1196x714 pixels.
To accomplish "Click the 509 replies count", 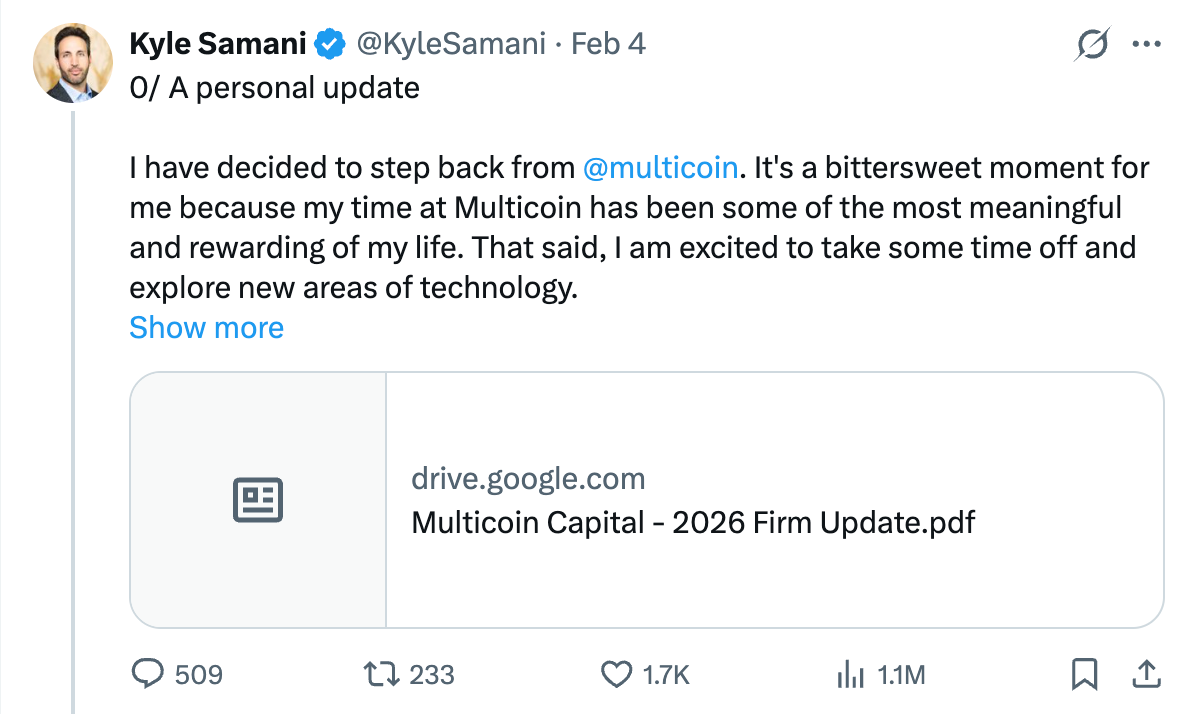I will [x=199, y=676].
